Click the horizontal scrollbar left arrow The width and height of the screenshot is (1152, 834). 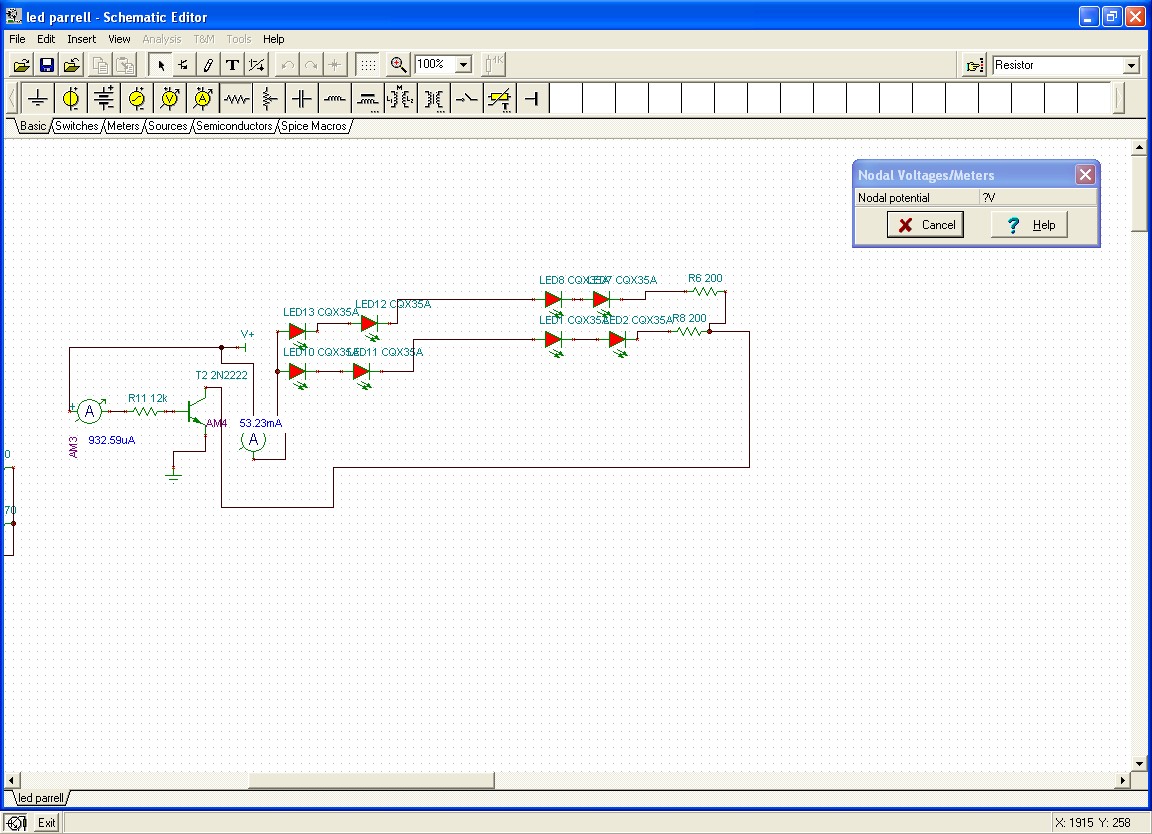10,780
